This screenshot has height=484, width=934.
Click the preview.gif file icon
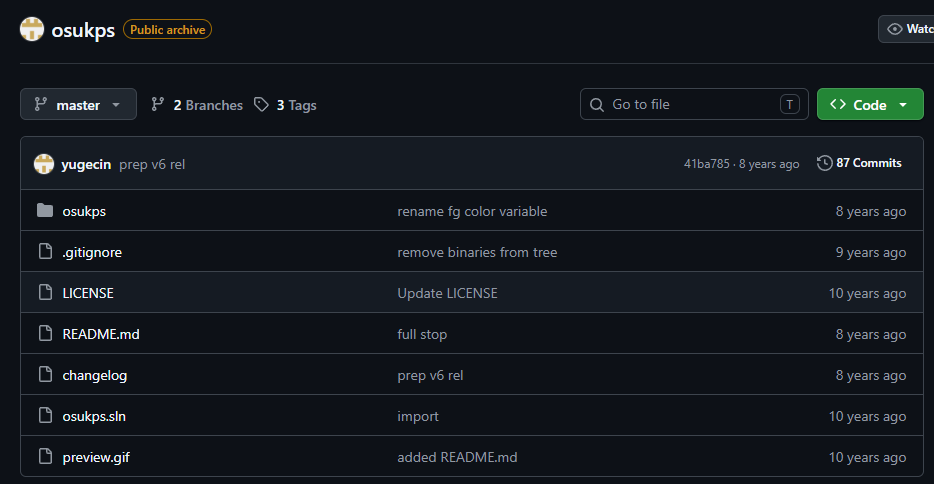[45, 457]
